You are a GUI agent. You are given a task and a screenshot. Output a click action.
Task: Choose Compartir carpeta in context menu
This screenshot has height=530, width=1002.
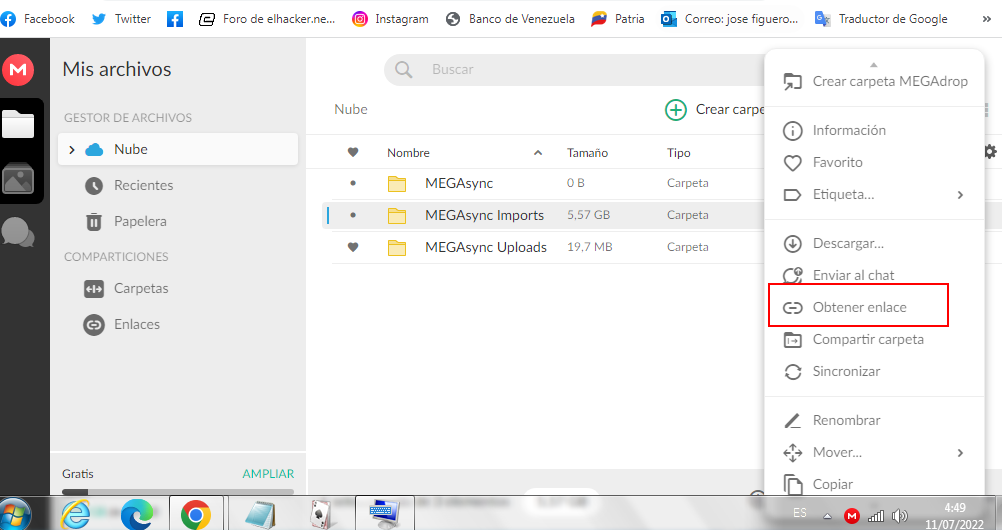(874, 339)
